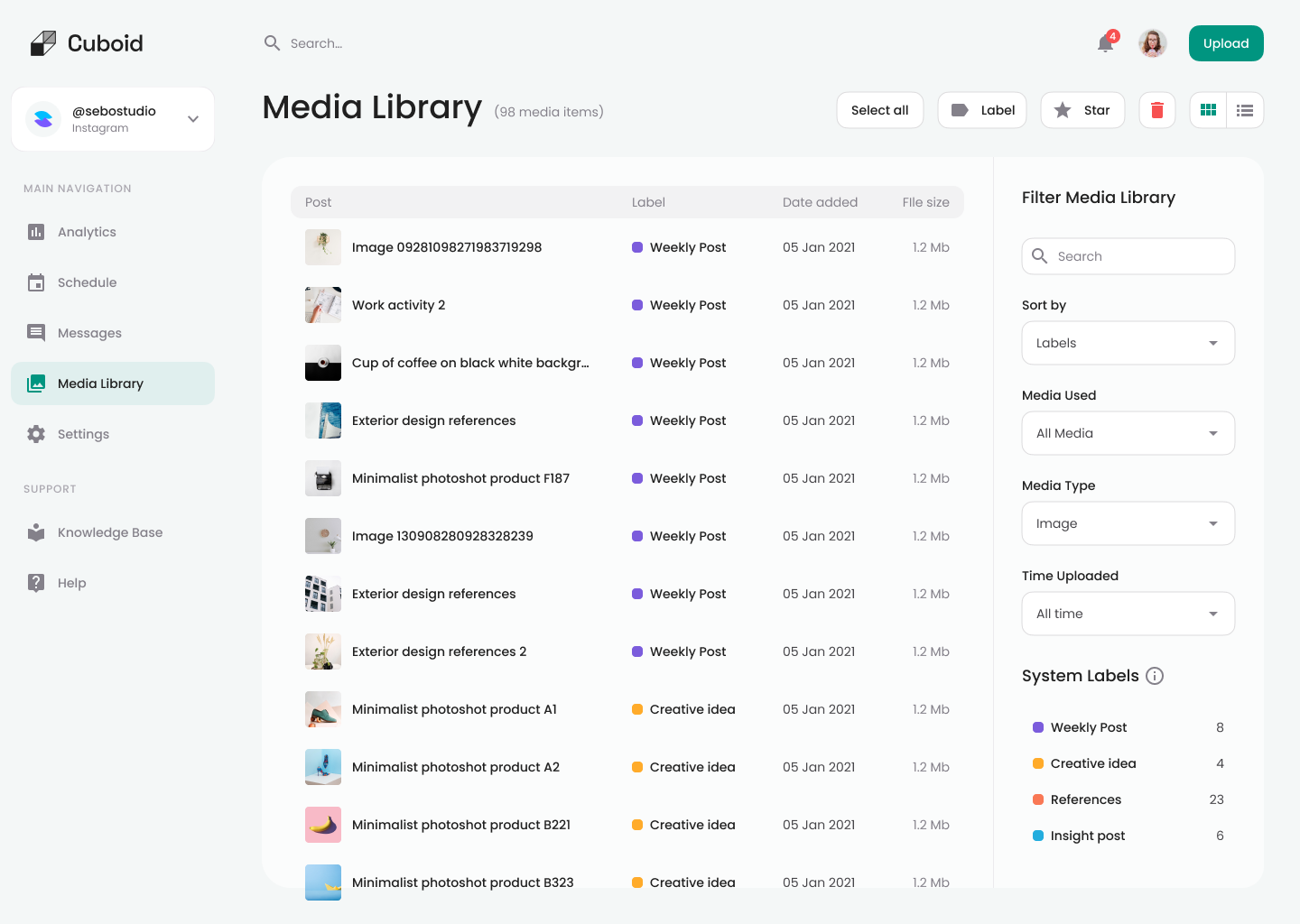This screenshot has height=924, width=1300.
Task: Click the Help question mark icon
Action: 36,583
